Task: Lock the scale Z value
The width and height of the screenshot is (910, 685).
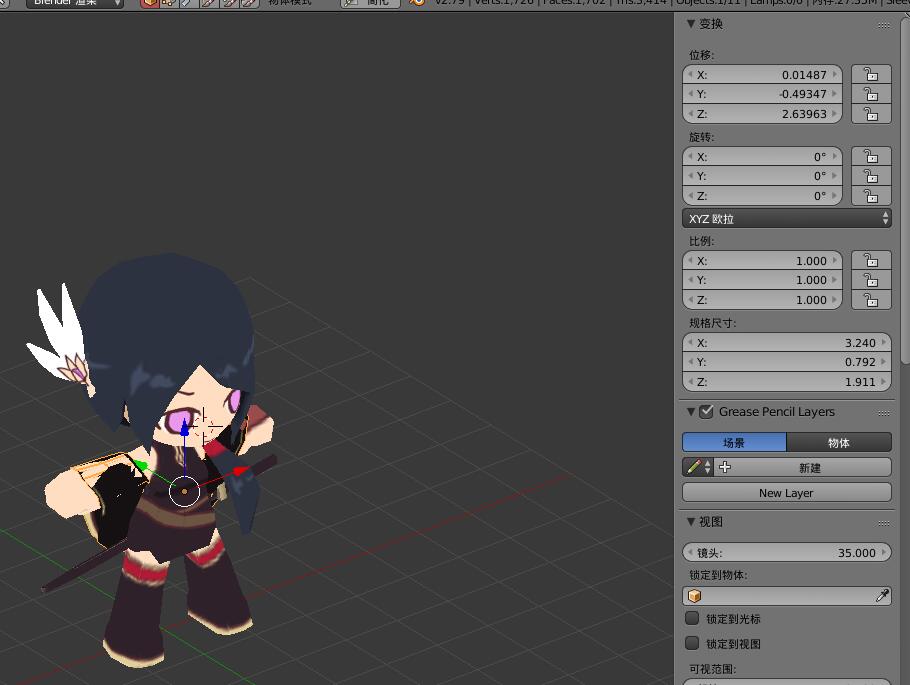Action: 871,300
